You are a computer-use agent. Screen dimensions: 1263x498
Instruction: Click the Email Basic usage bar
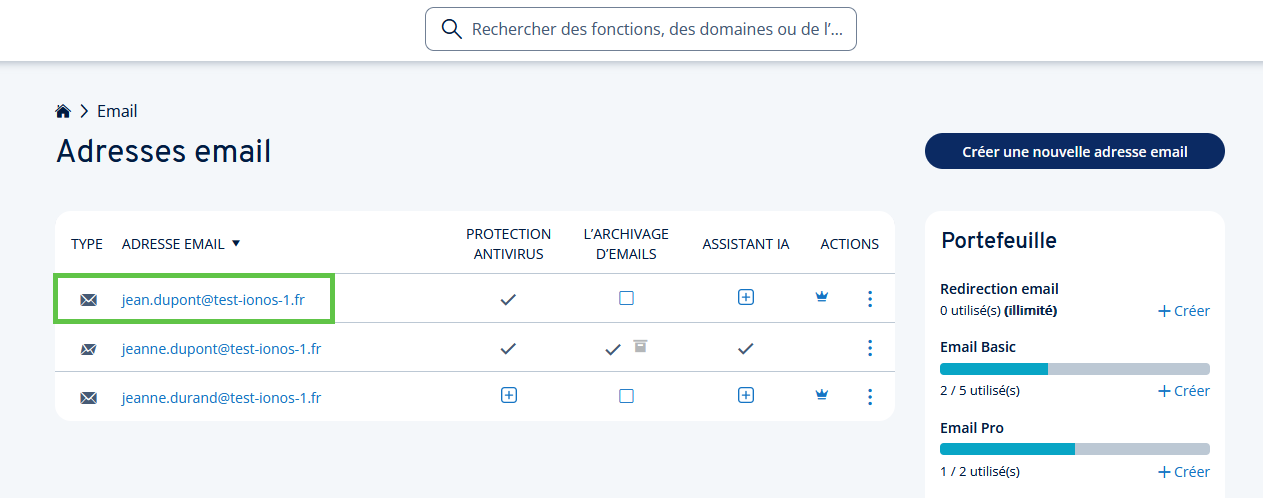coord(1075,369)
